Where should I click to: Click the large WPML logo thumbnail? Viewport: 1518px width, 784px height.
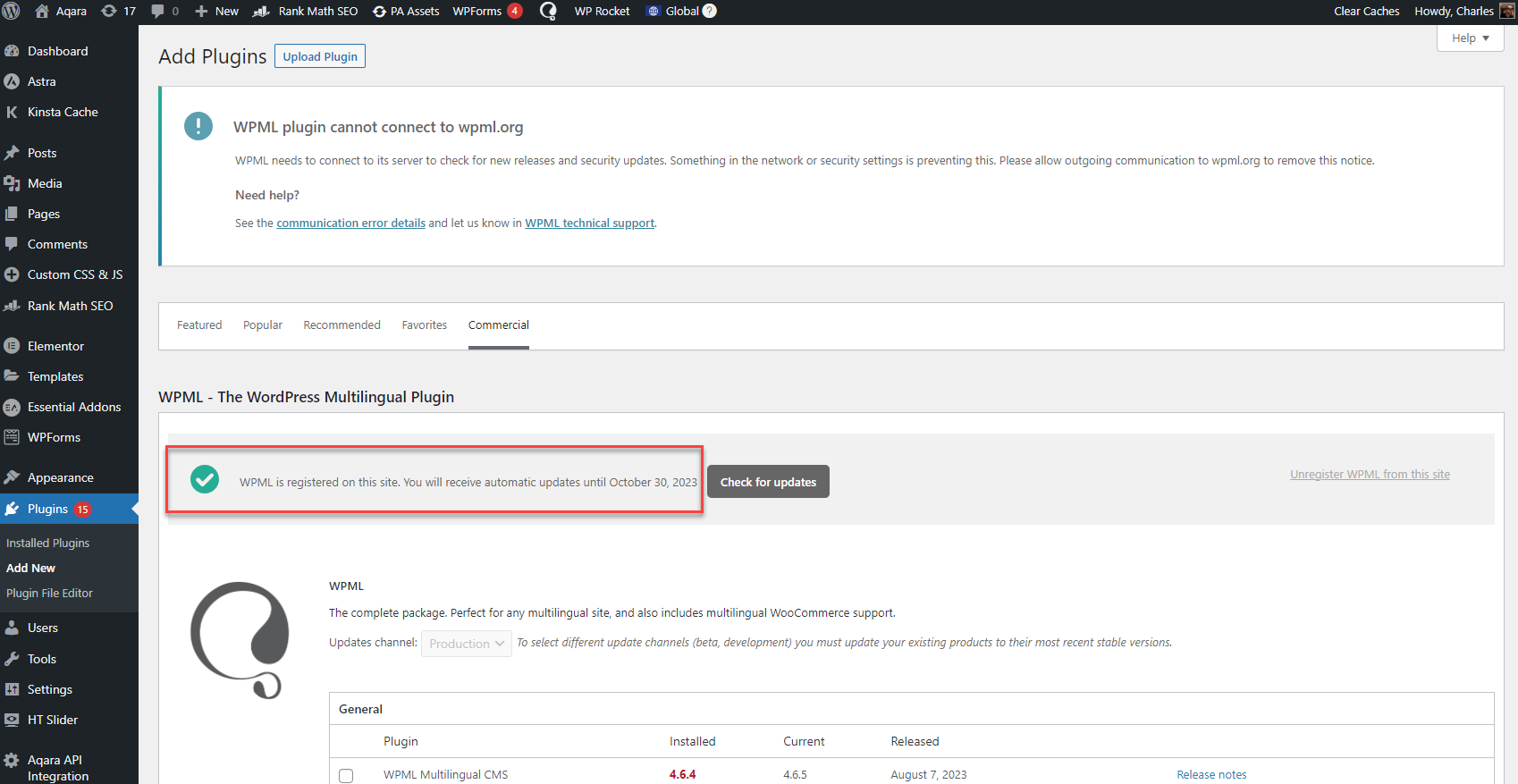coord(240,640)
